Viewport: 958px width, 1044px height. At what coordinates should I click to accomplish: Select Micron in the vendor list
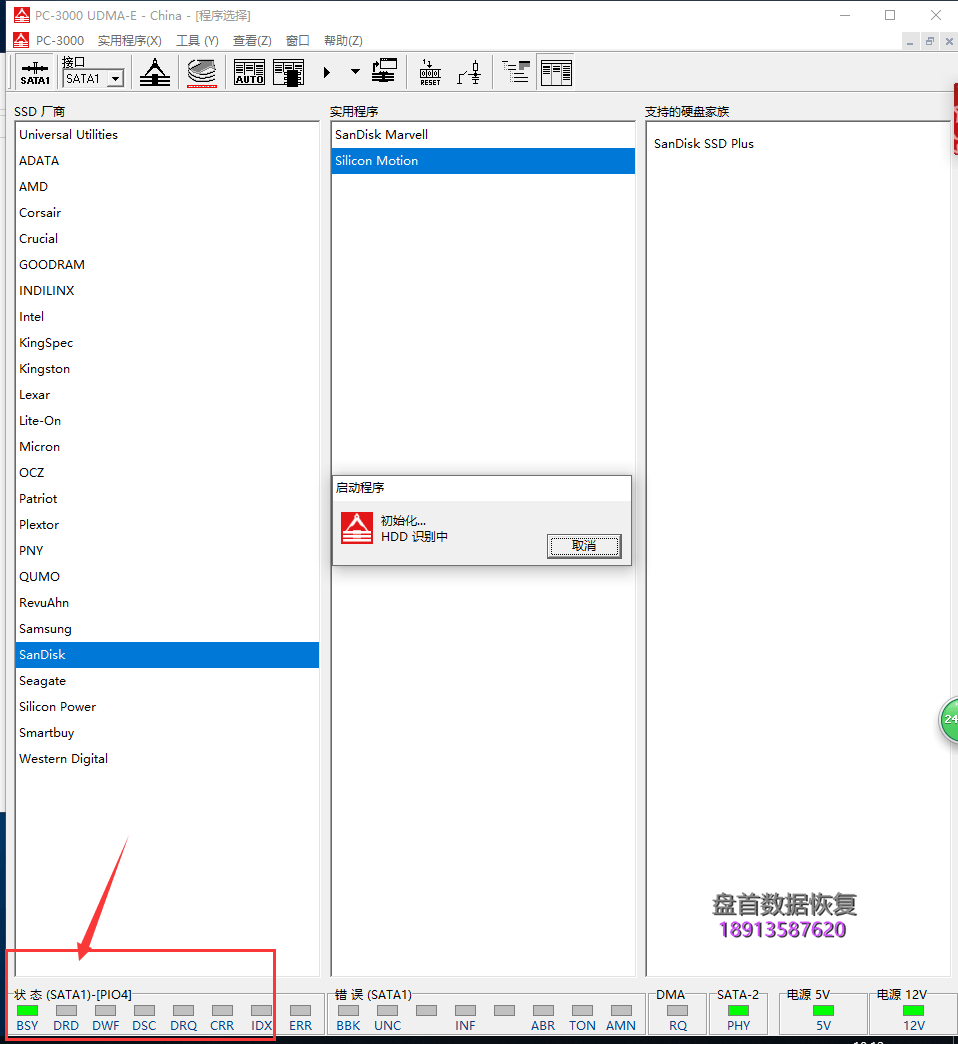167,446
